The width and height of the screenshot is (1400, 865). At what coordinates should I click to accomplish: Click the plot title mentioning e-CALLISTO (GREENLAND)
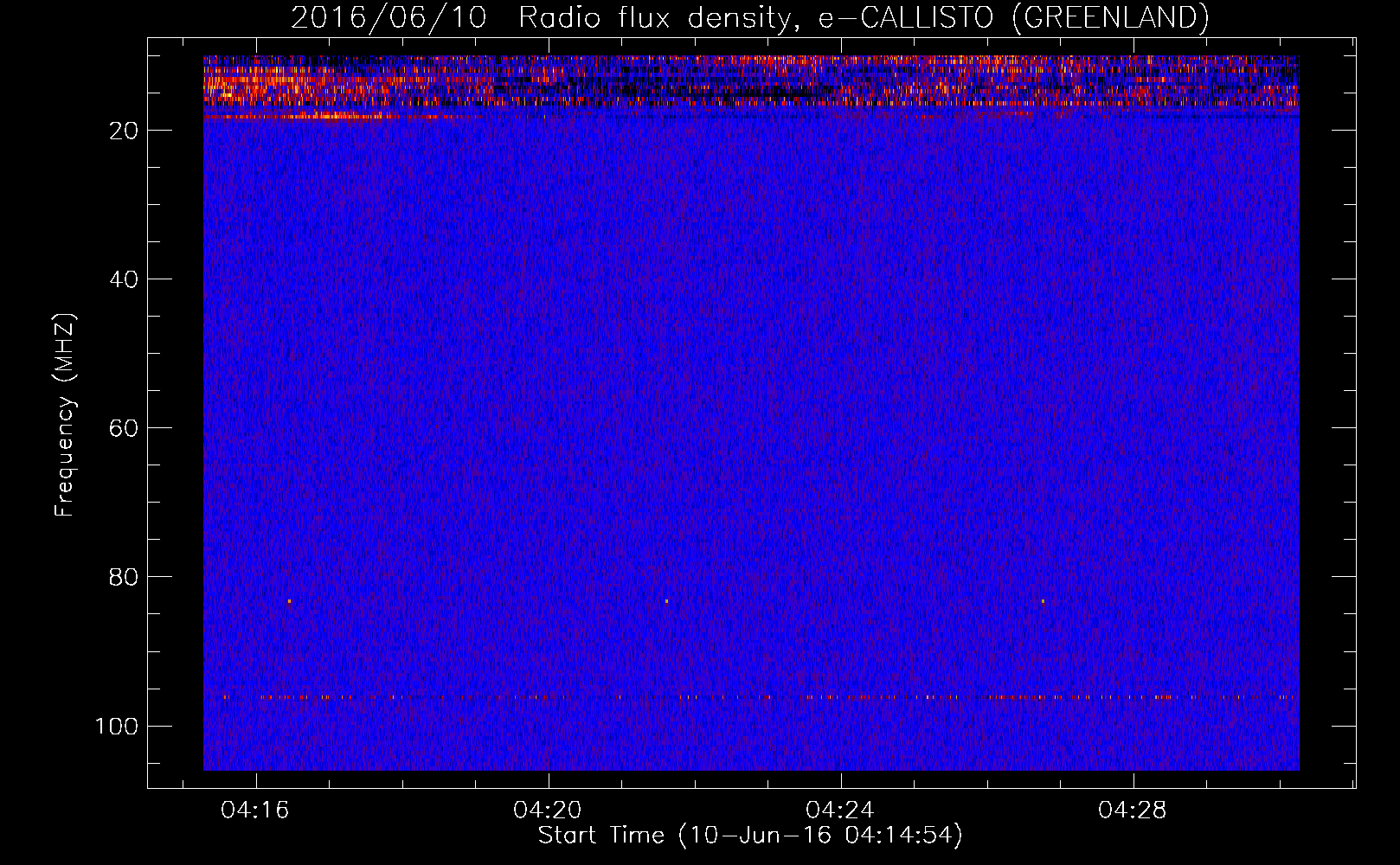(749, 17)
